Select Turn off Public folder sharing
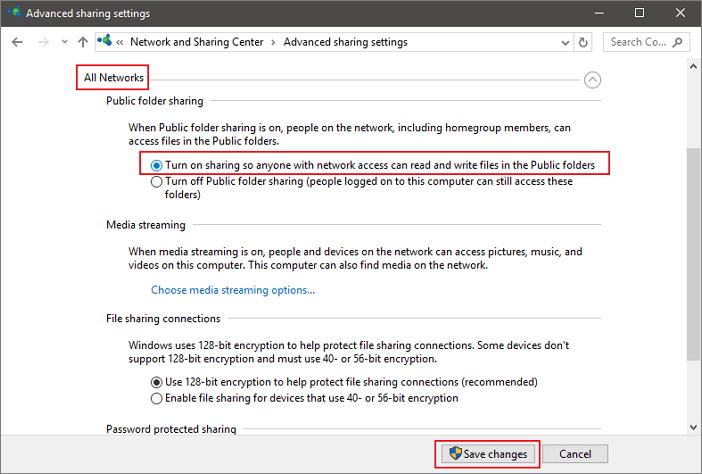The image size is (702, 474). [x=156, y=182]
